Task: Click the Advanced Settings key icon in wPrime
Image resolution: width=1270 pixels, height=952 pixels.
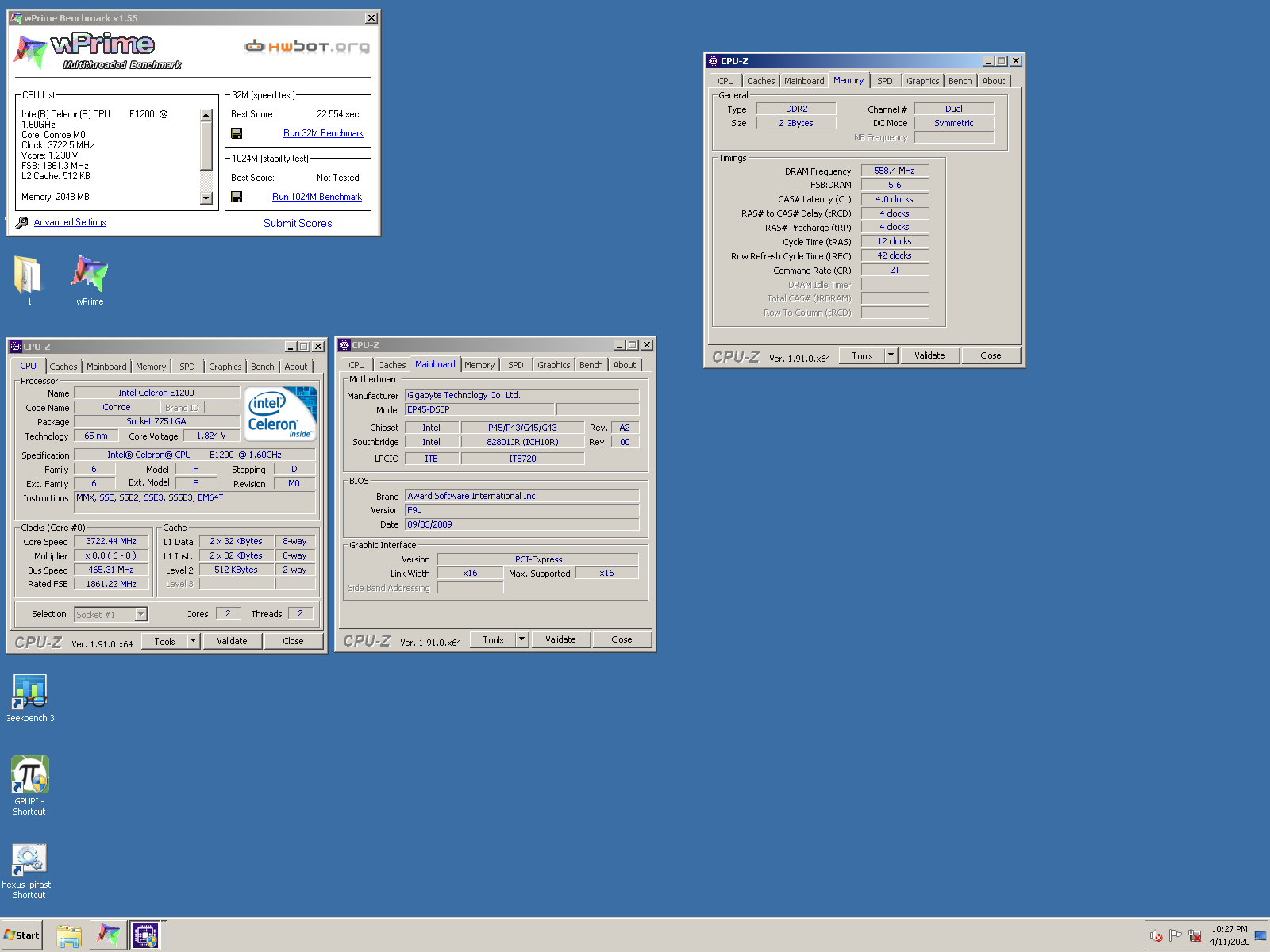Action: [22, 223]
